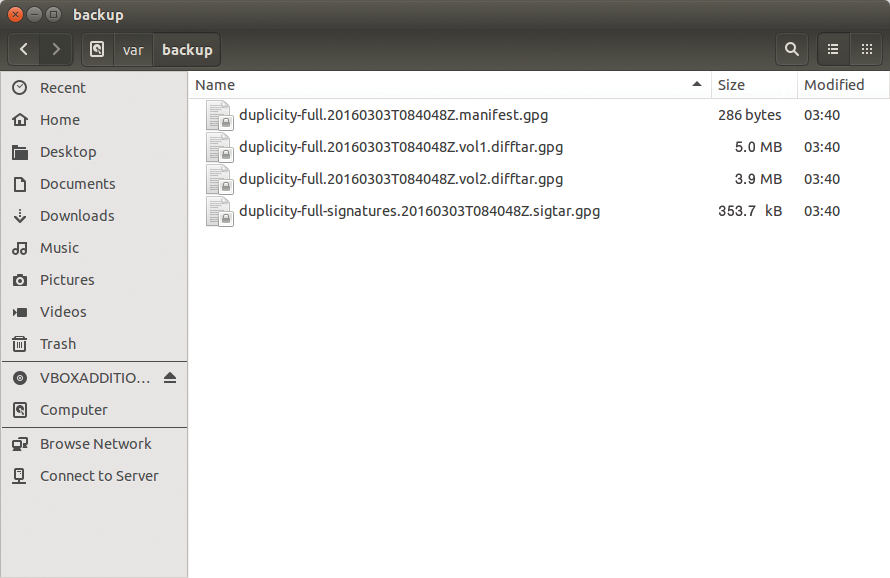Navigate back with the left arrow
Screen dimensions: 890x578
coord(23,49)
